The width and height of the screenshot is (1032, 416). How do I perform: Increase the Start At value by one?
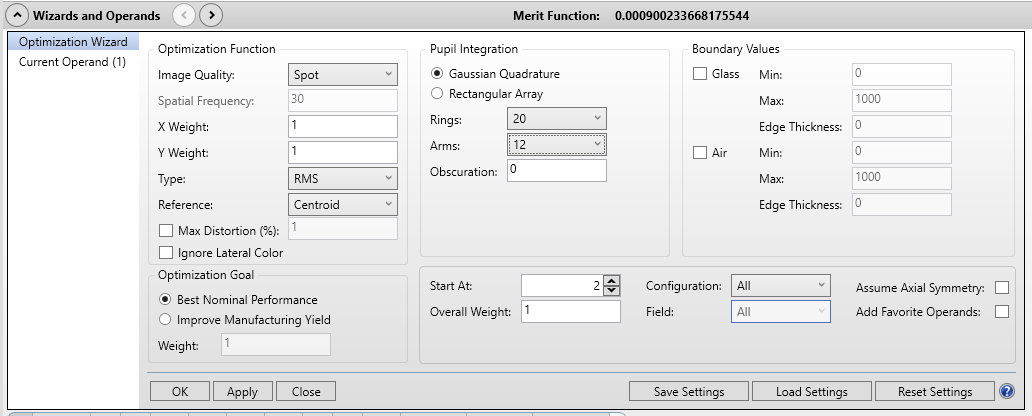click(613, 280)
